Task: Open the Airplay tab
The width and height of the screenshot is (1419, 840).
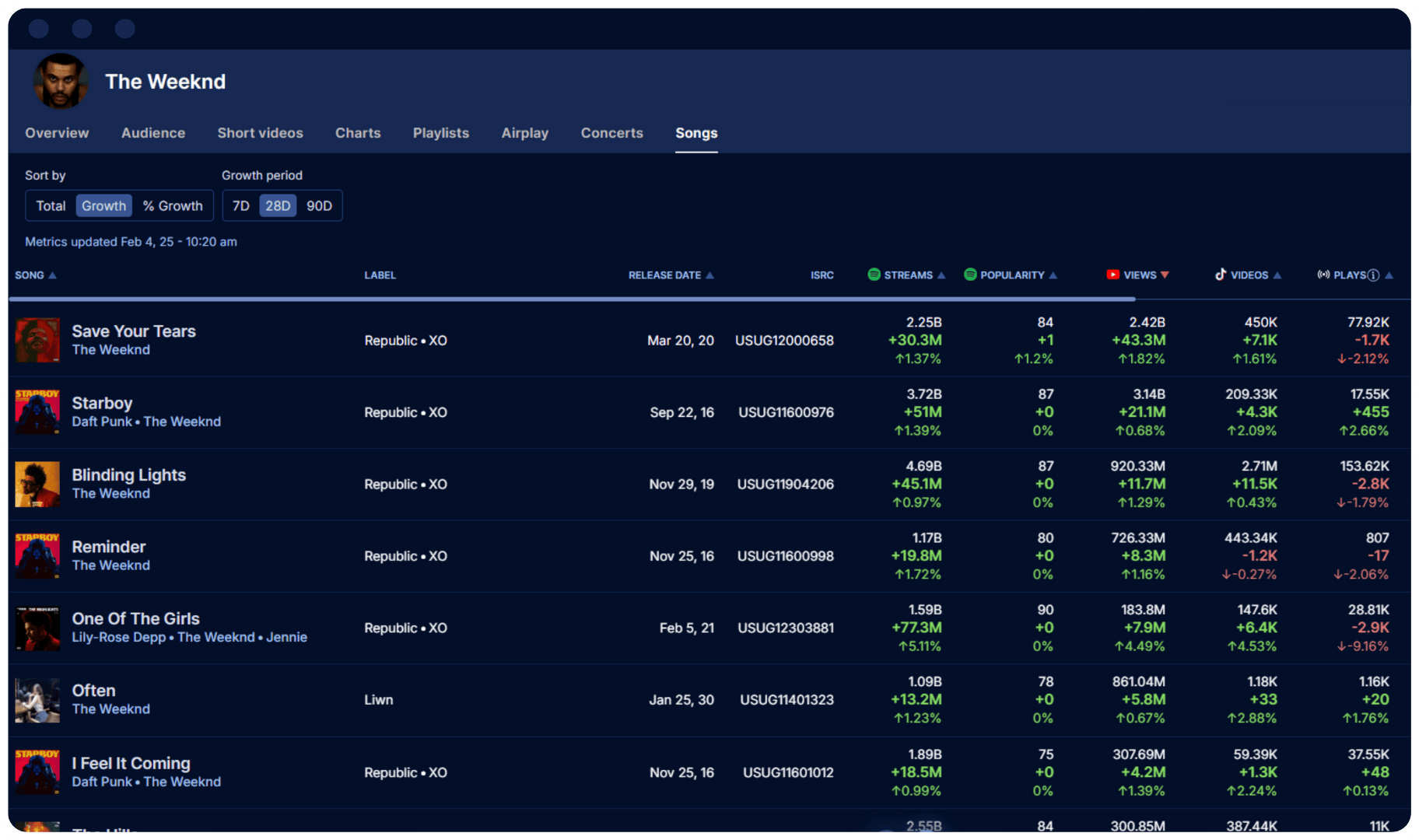Action: coord(525,133)
